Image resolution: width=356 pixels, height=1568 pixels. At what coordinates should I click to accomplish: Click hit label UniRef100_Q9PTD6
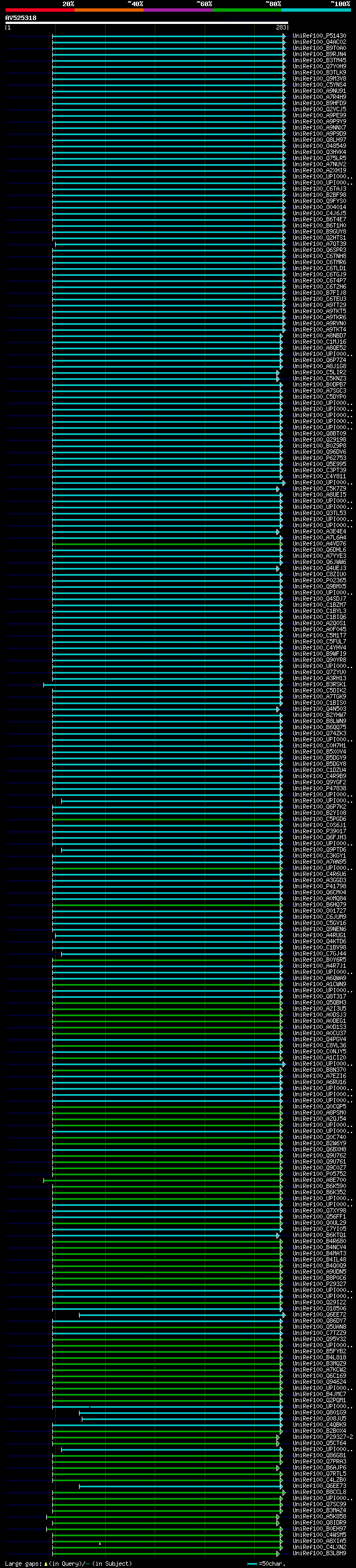coord(319,850)
